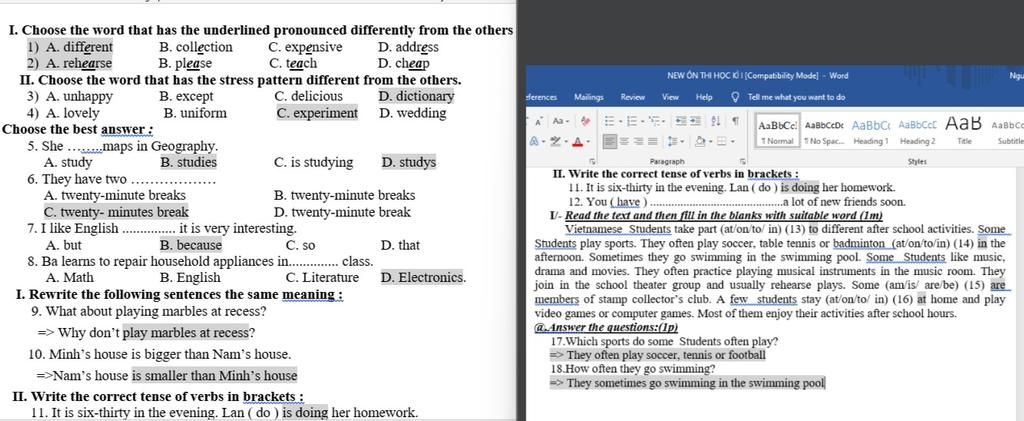1024x421 pixels.
Task: Click 'Nam's house is smaller than Minh's house'
Action: [x=167, y=375]
